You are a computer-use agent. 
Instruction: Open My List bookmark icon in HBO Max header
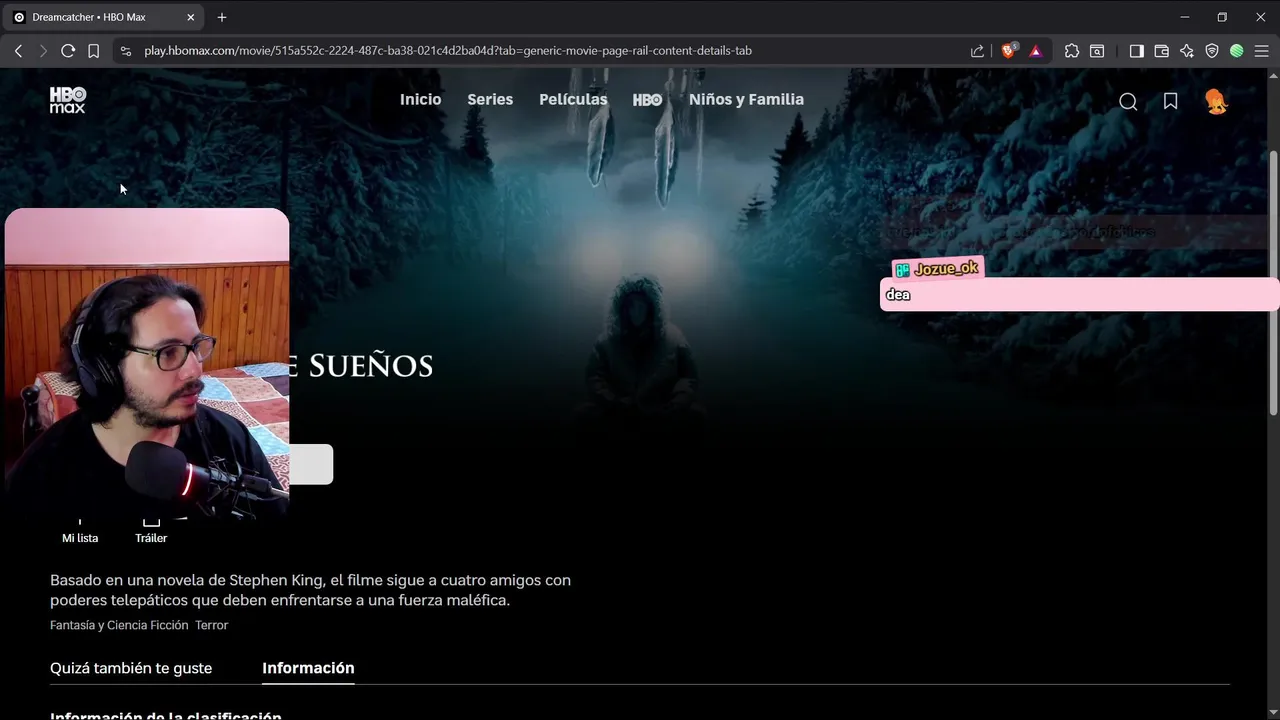pos(1170,101)
